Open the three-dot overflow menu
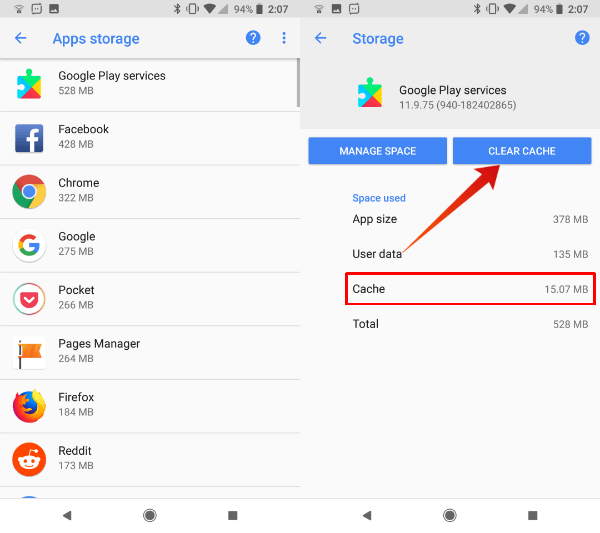 [284, 38]
